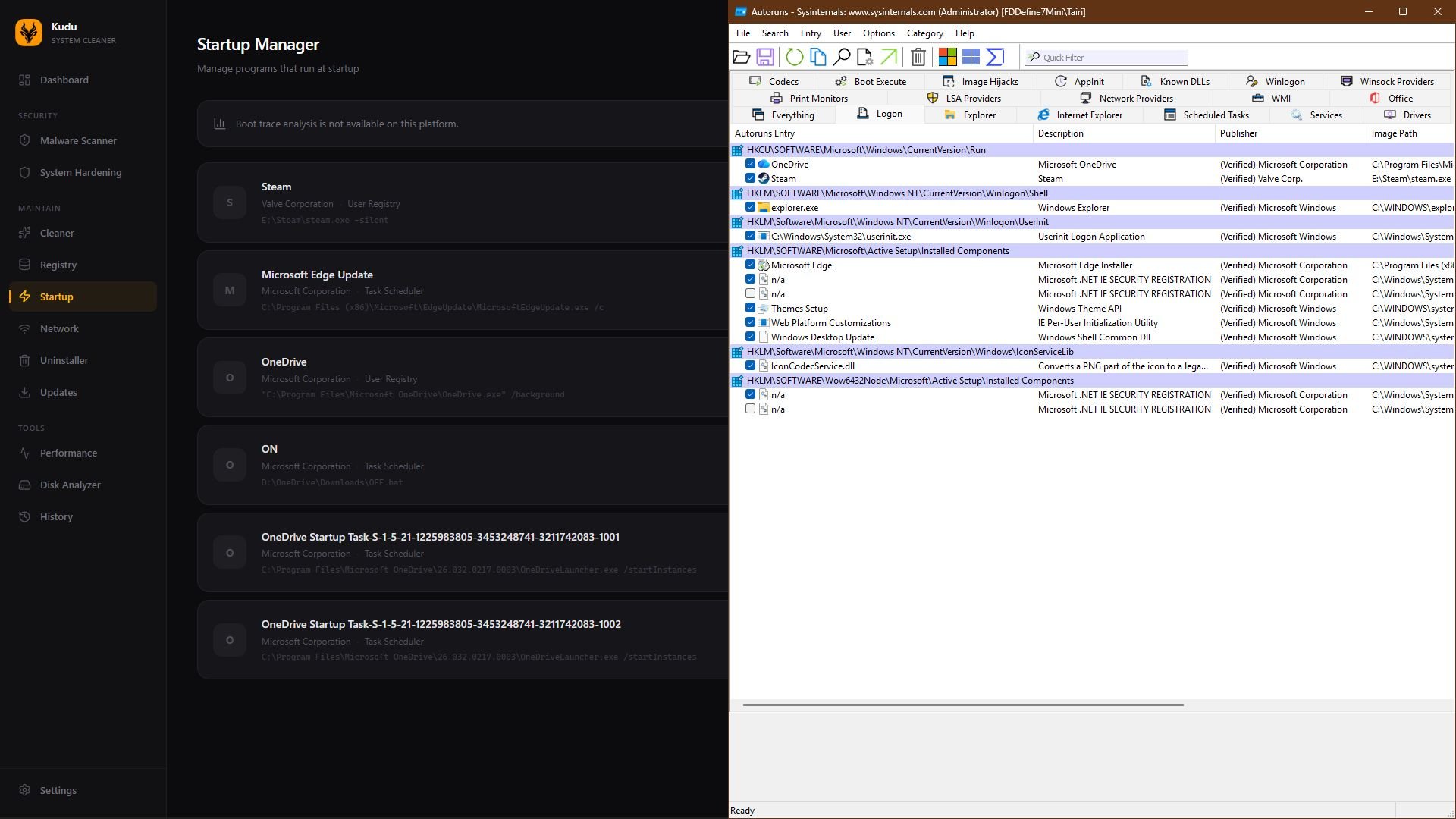Select the Steam startup card in Kudu
1456x819 pixels.
tap(463, 202)
